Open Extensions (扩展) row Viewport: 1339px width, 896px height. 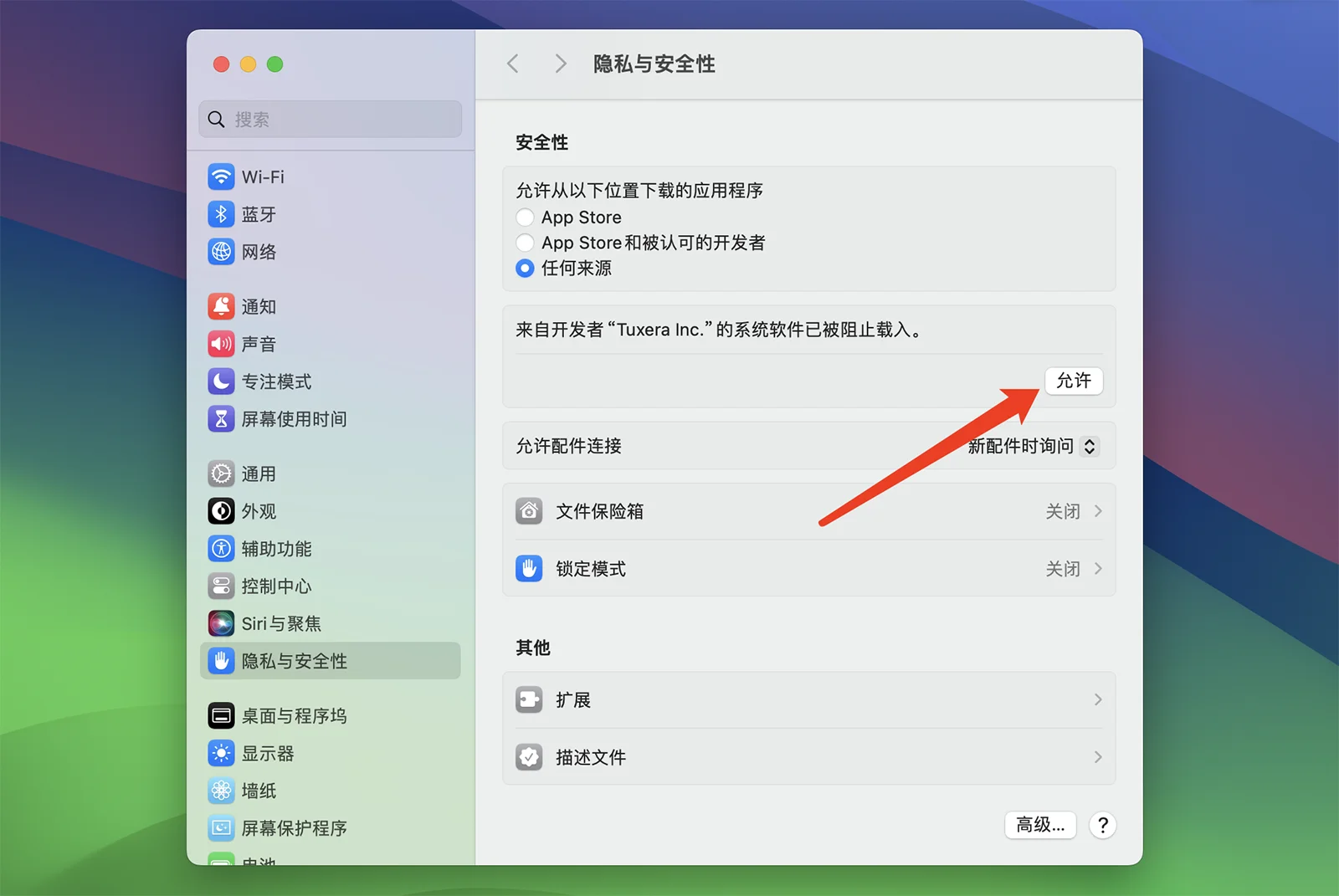point(808,699)
